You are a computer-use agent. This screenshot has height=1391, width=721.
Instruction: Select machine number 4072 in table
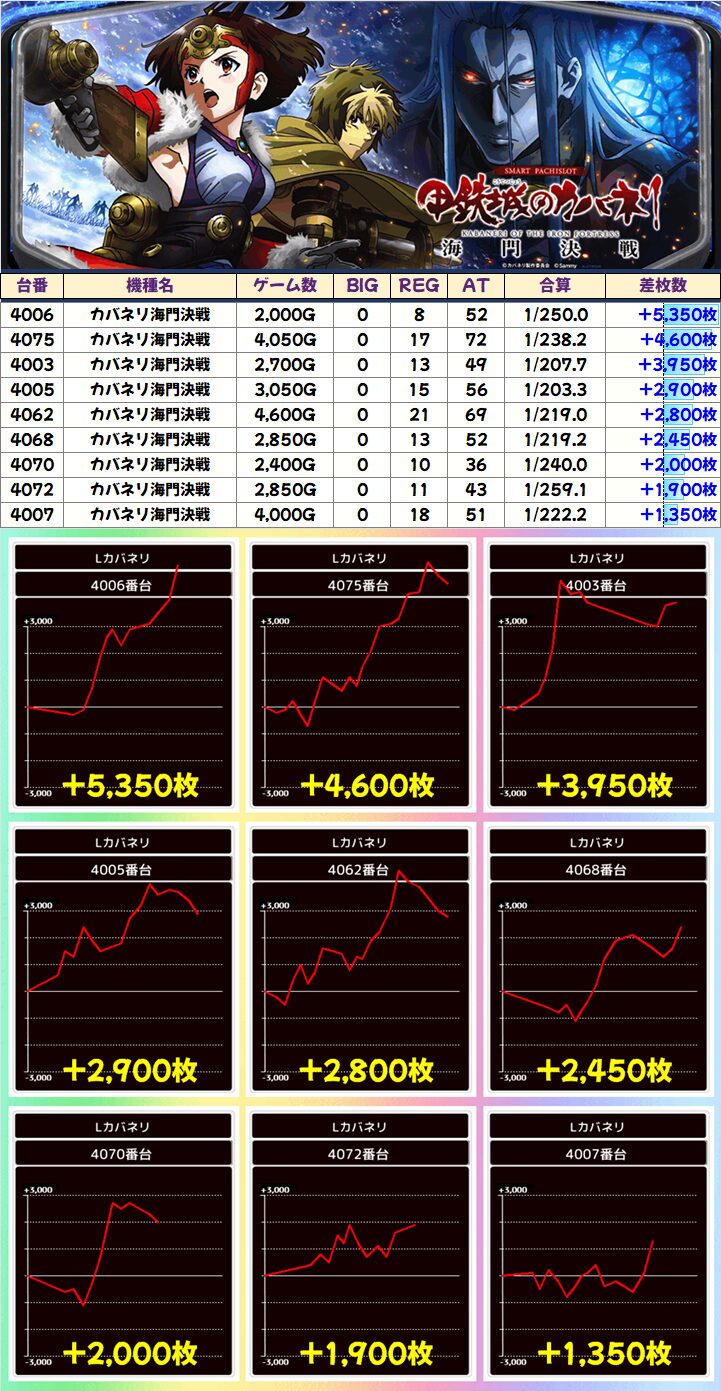point(32,490)
